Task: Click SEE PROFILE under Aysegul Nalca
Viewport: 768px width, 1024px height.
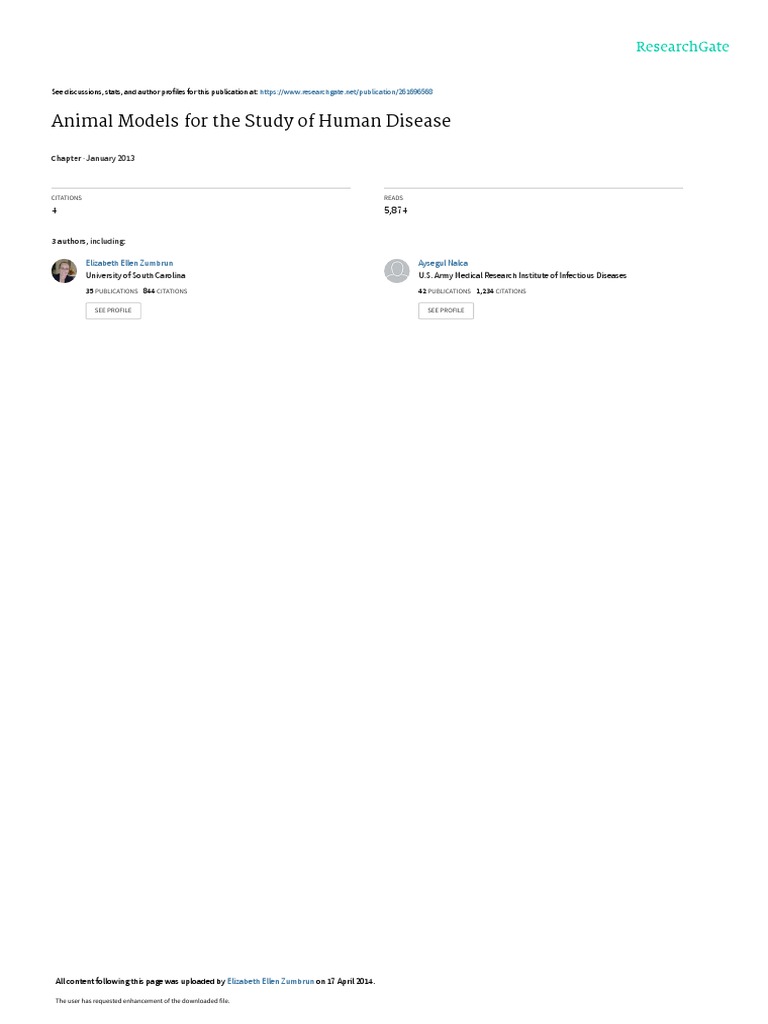Action: [x=446, y=310]
